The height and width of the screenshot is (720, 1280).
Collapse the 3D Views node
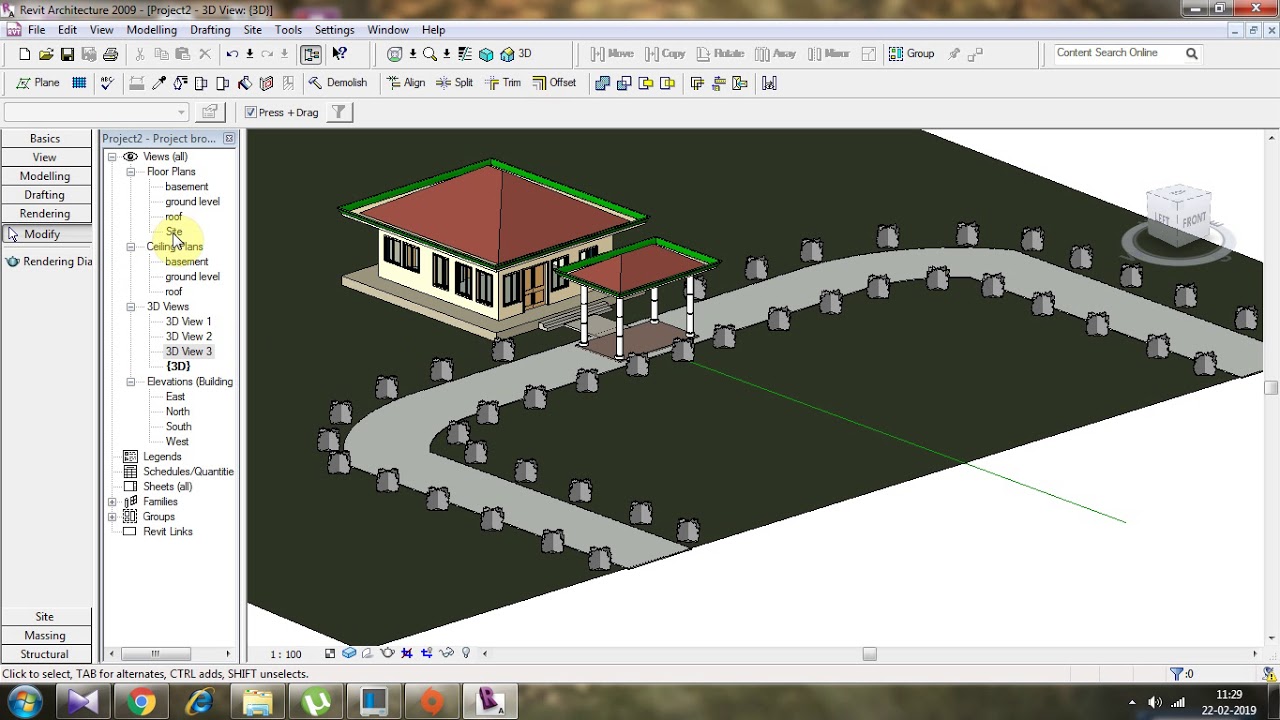pos(131,307)
